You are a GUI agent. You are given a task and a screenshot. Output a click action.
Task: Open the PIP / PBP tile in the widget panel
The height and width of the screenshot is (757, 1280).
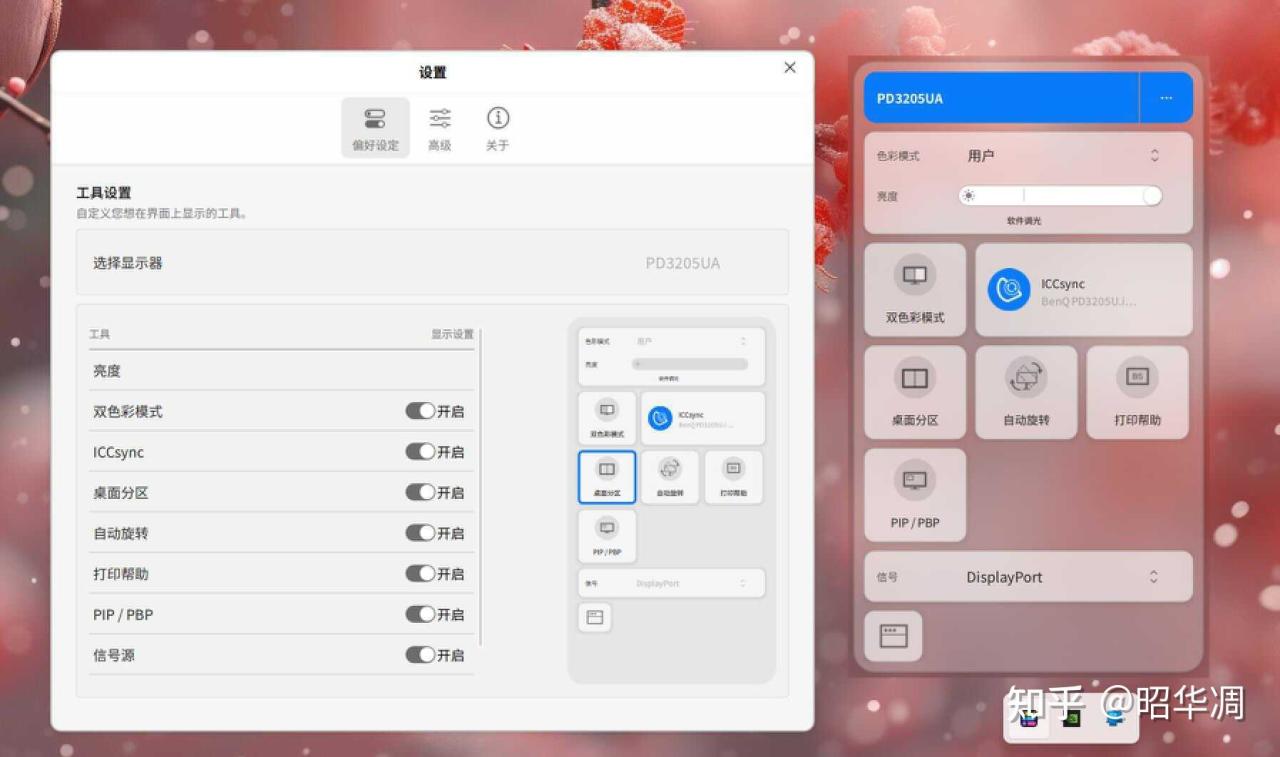(x=915, y=495)
